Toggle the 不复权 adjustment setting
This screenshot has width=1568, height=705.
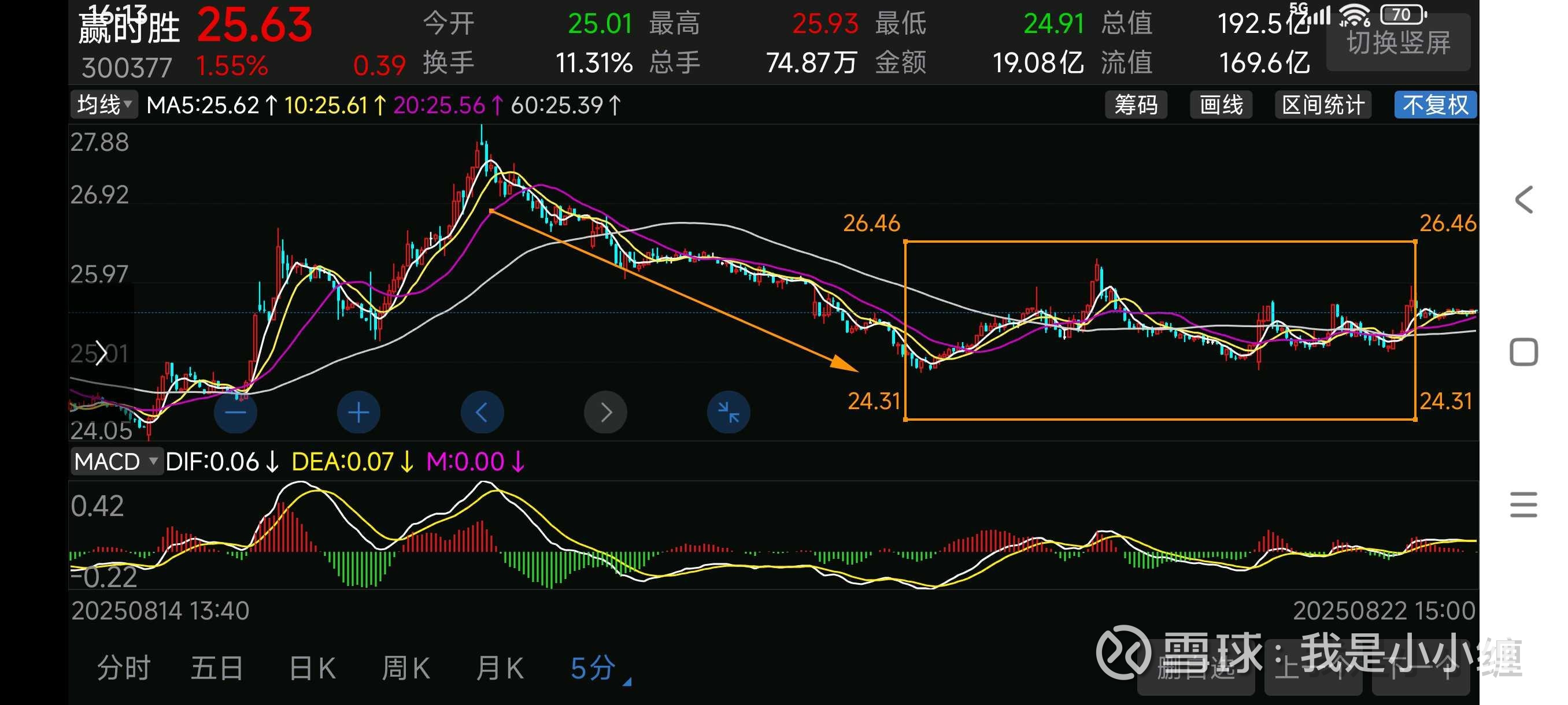pyautogui.click(x=1435, y=105)
